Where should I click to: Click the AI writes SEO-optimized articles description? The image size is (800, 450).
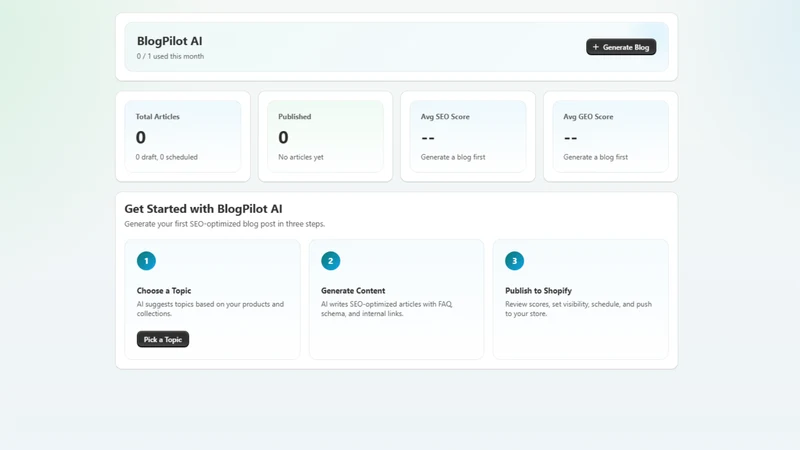pos(387,309)
